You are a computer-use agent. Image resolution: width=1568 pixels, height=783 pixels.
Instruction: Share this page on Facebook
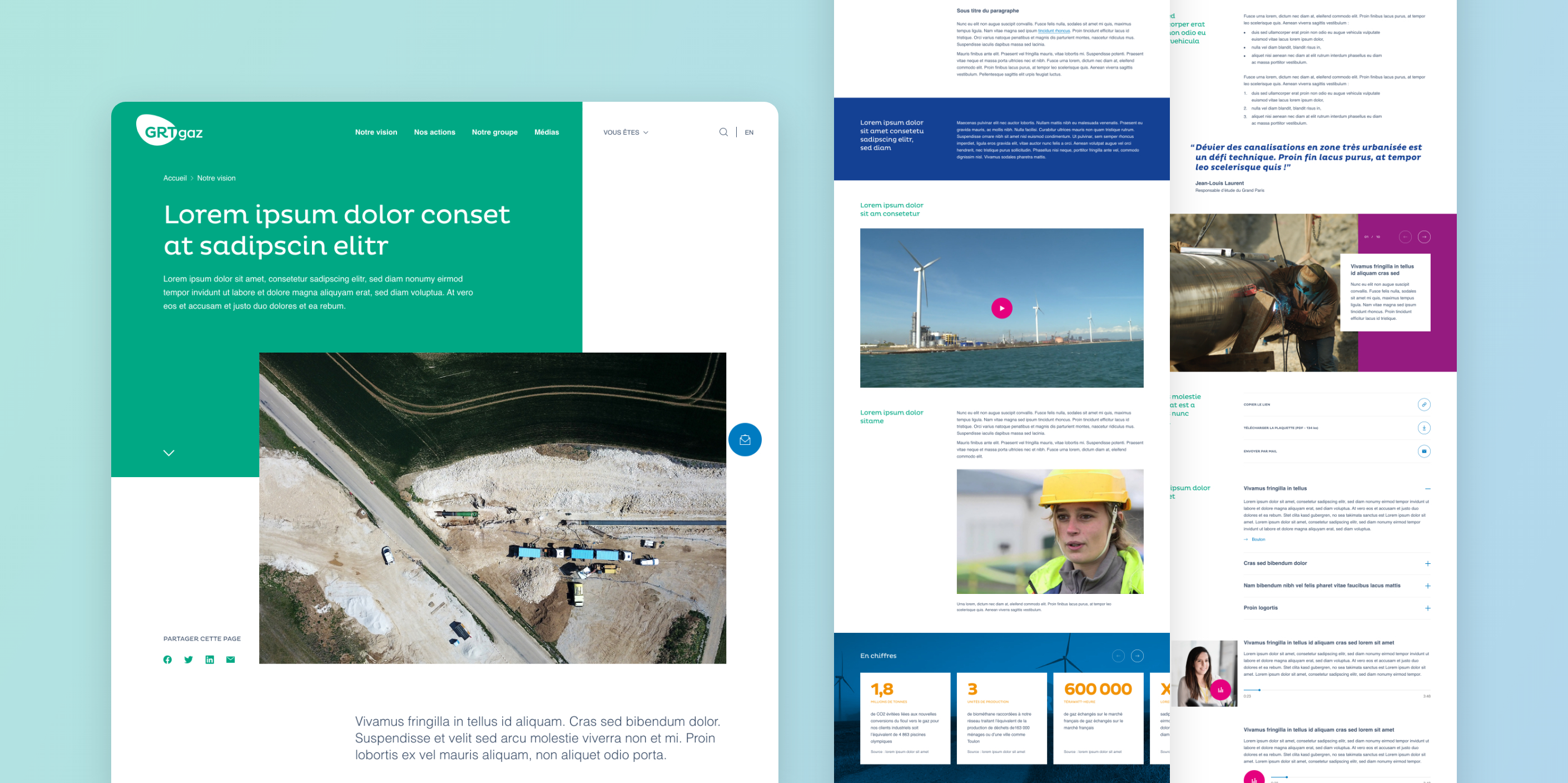pos(167,660)
